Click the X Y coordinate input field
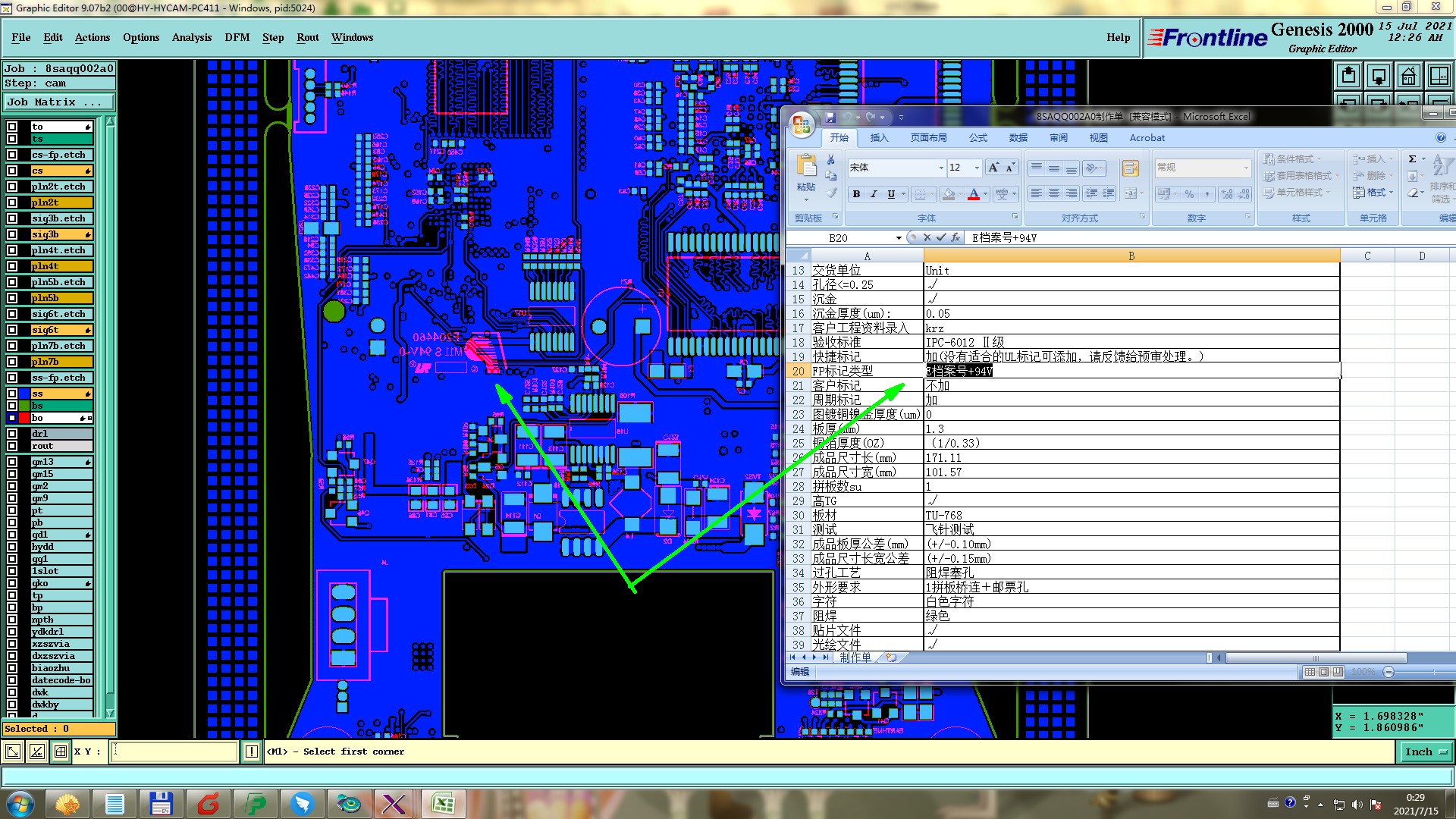This screenshot has height=819, width=1456. tap(174, 752)
